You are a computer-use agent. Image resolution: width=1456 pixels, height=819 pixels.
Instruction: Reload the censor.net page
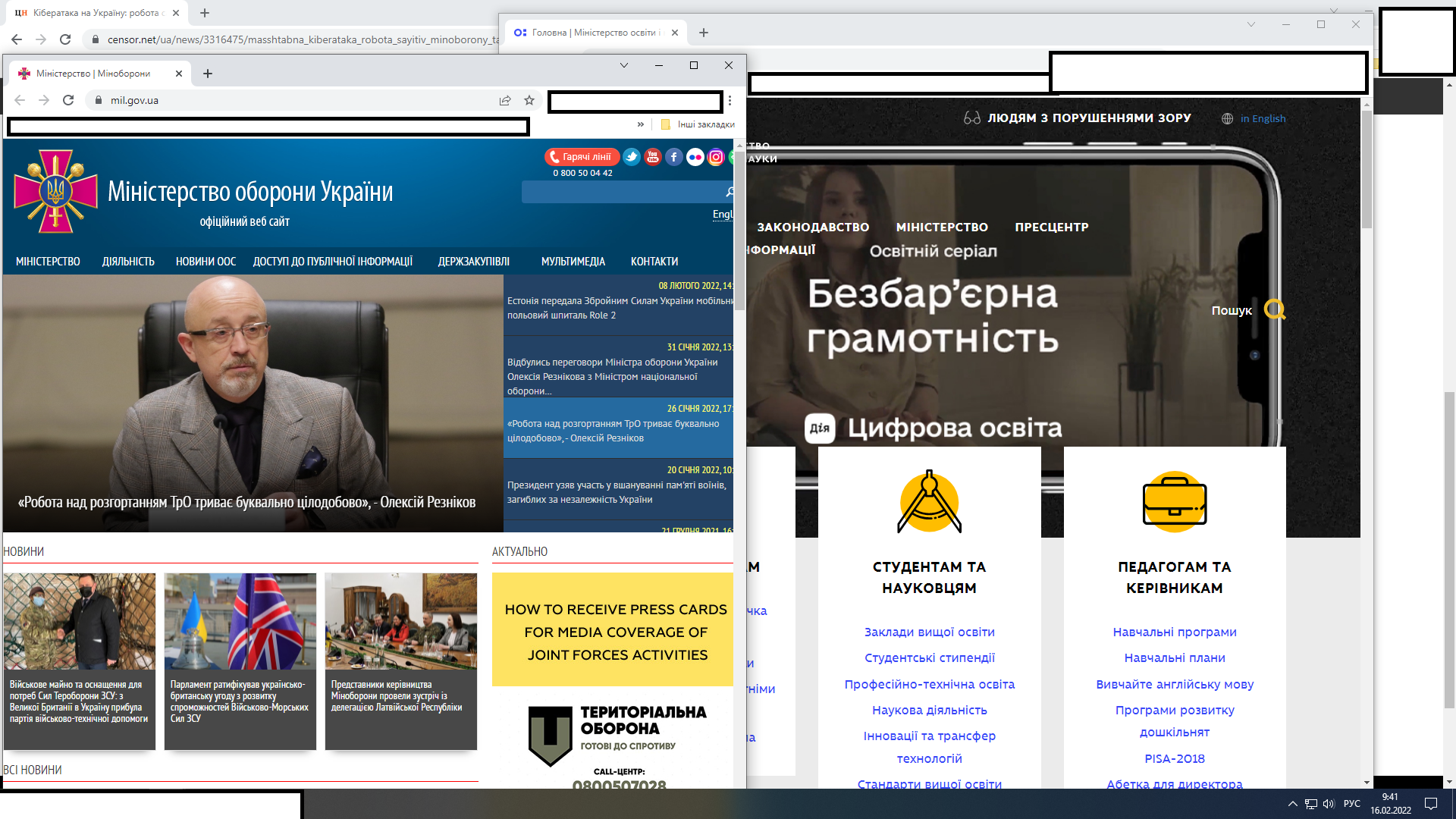pos(65,39)
